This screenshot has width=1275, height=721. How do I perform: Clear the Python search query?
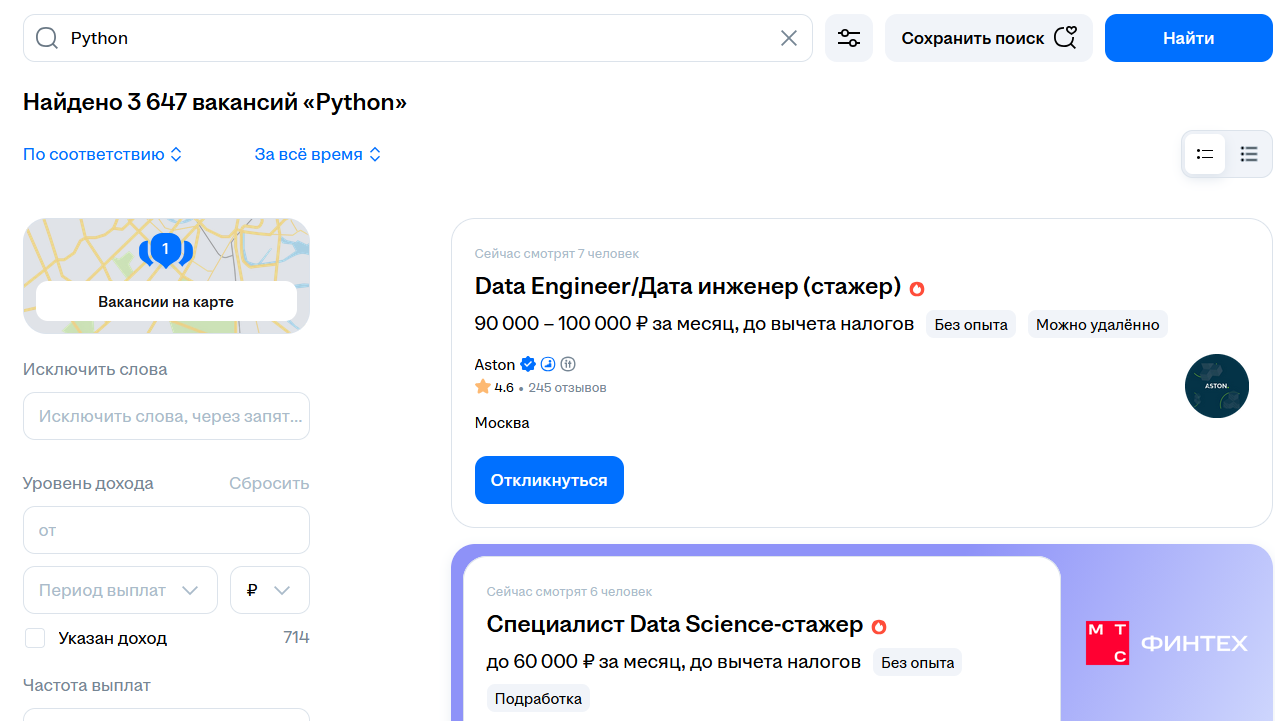[788, 37]
